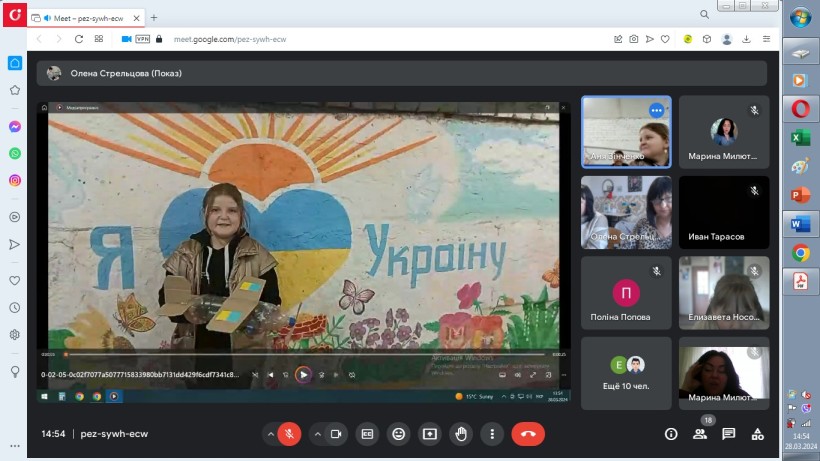820x461 pixels.
Task: Select the Марина Милют avatar tile
Action: (x=724, y=132)
